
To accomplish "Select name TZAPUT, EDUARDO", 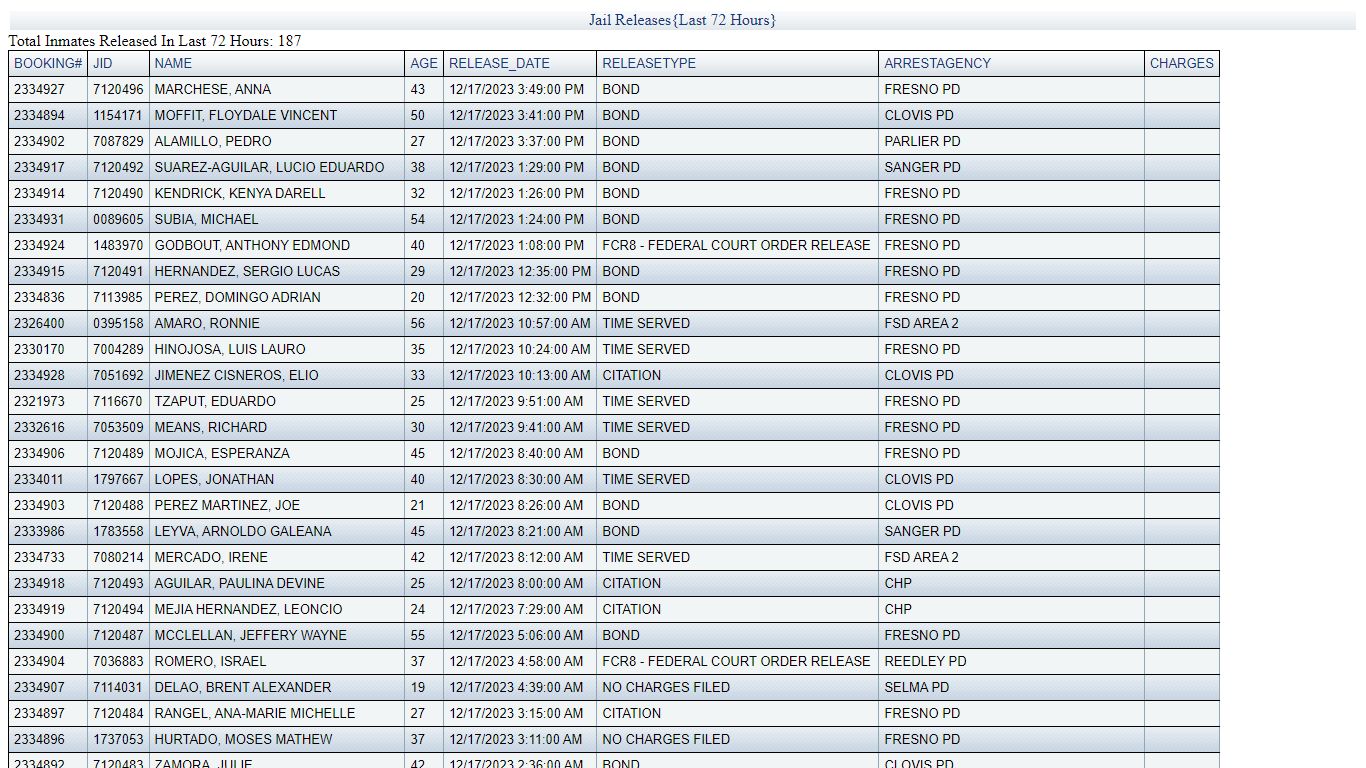I will tap(215, 401).
